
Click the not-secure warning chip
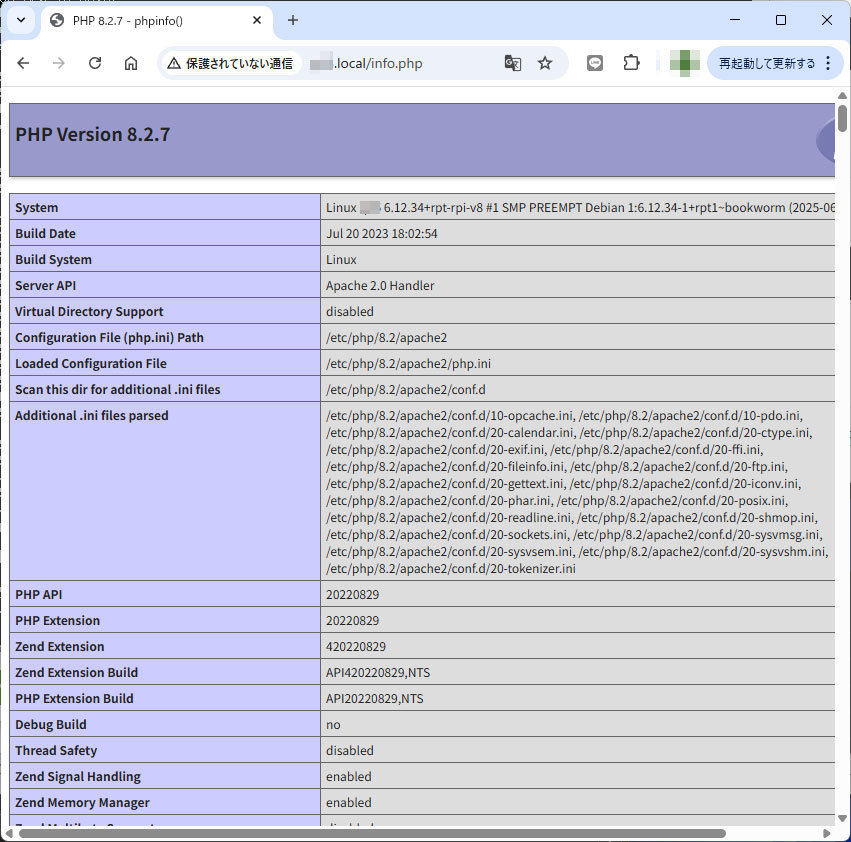click(x=231, y=64)
